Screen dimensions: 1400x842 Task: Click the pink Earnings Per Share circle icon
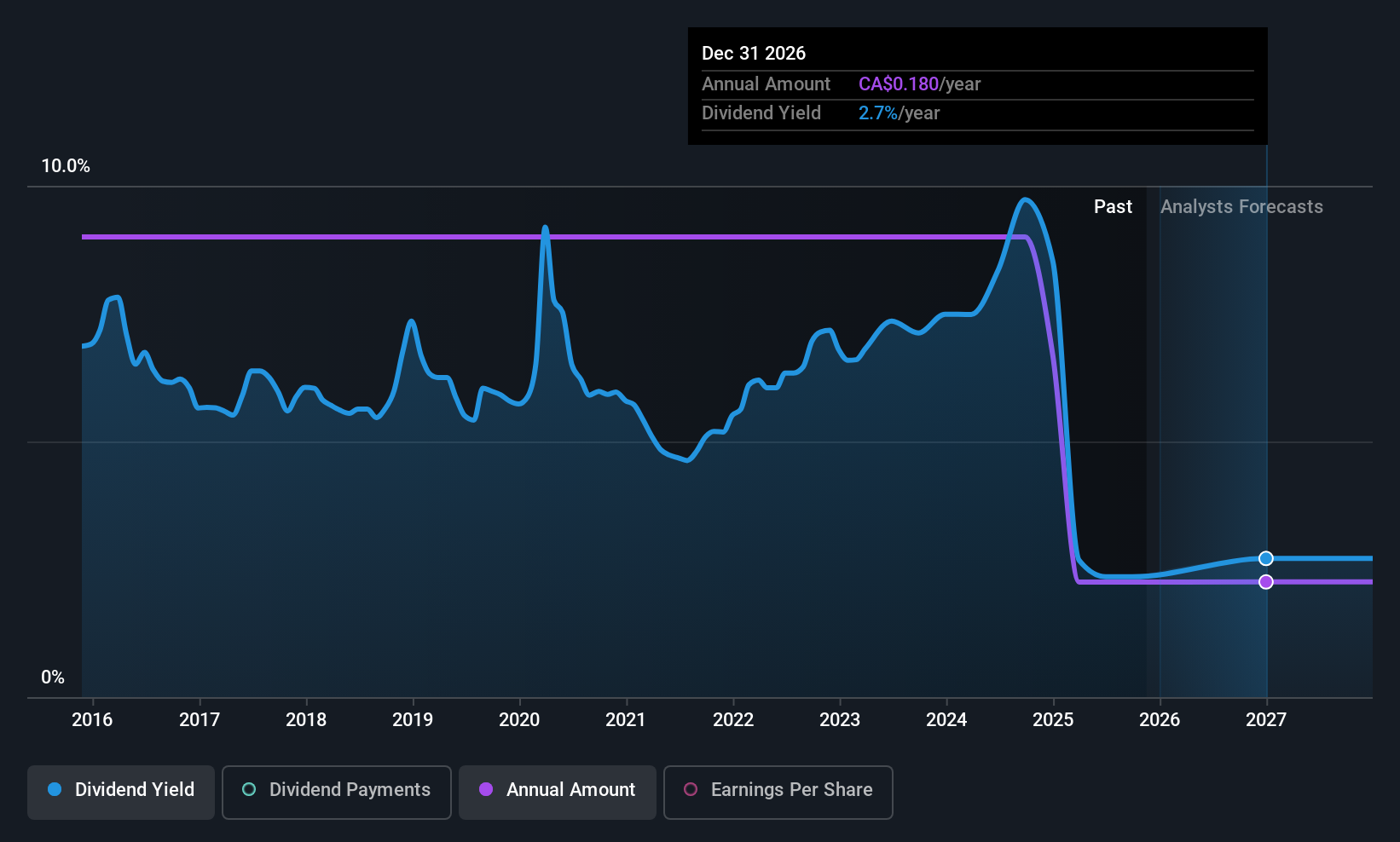coord(691,790)
